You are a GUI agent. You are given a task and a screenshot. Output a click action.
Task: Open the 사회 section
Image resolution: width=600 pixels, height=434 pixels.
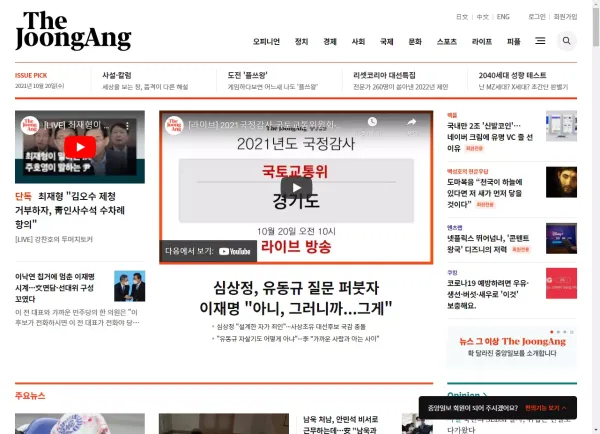[358, 41]
